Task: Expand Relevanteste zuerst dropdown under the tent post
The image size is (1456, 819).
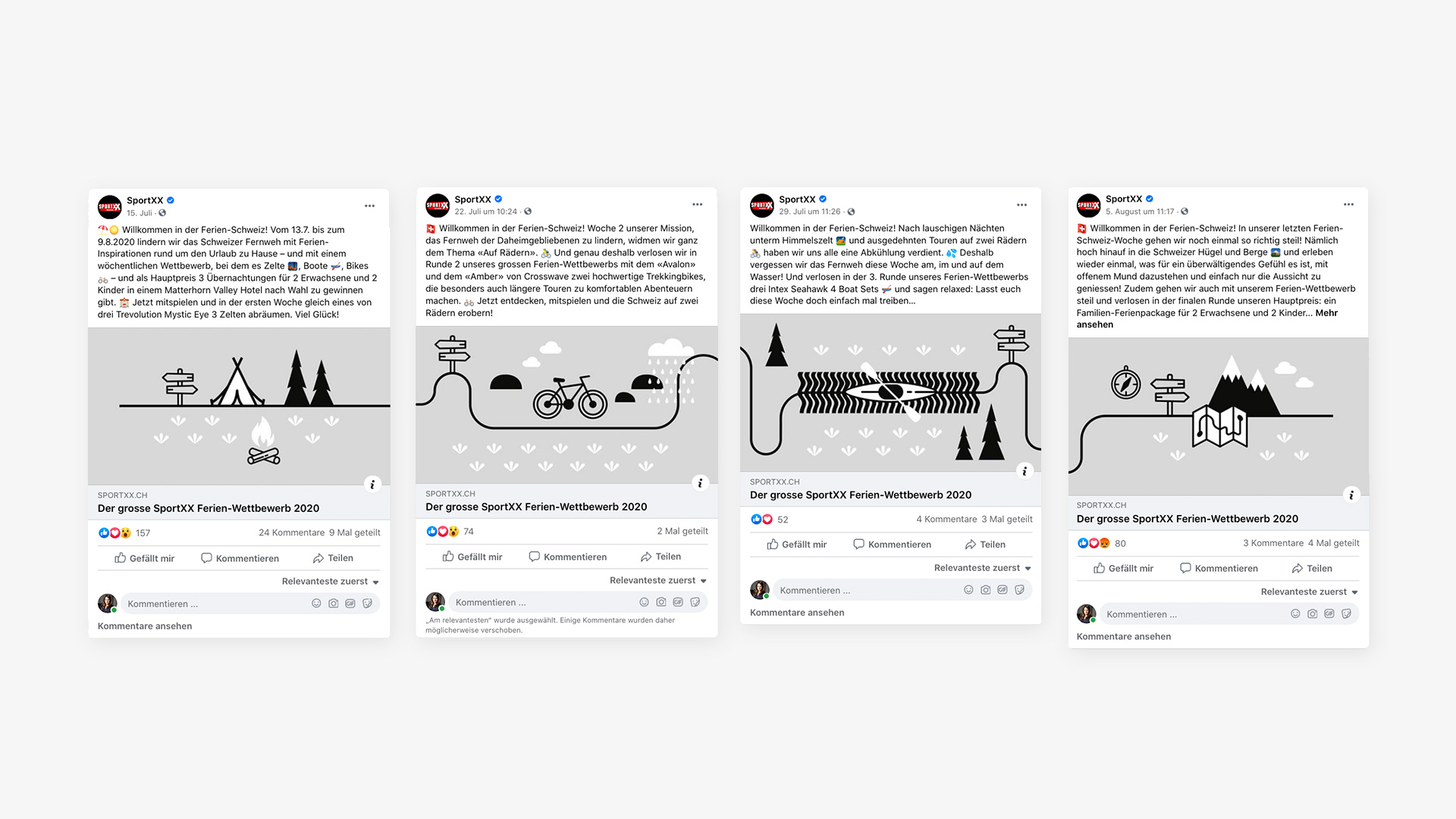Action: pos(331,582)
